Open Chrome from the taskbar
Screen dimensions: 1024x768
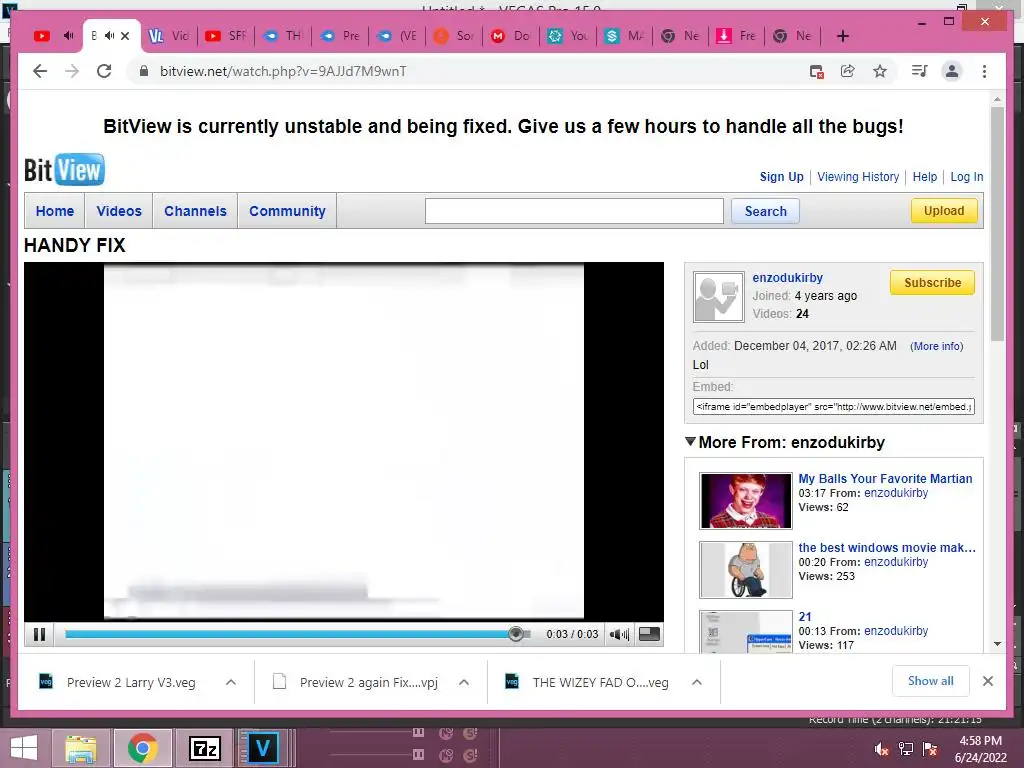142,748
